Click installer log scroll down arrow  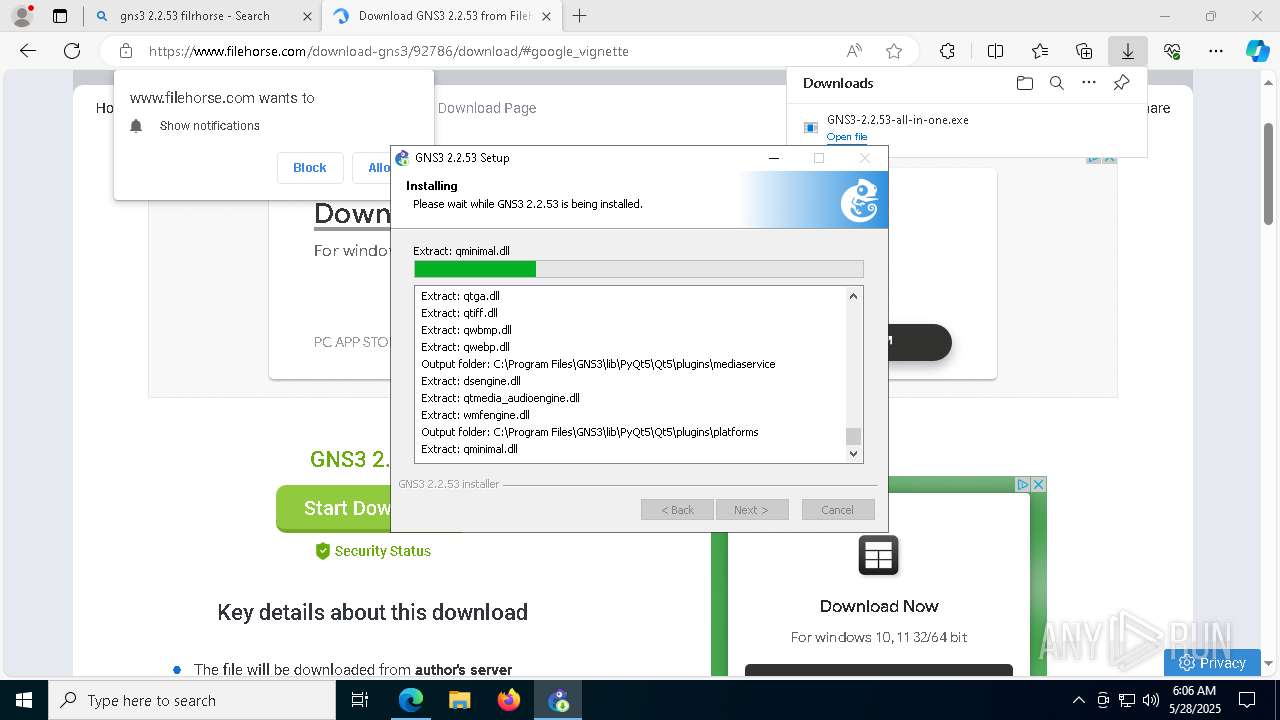click(853, 453)
